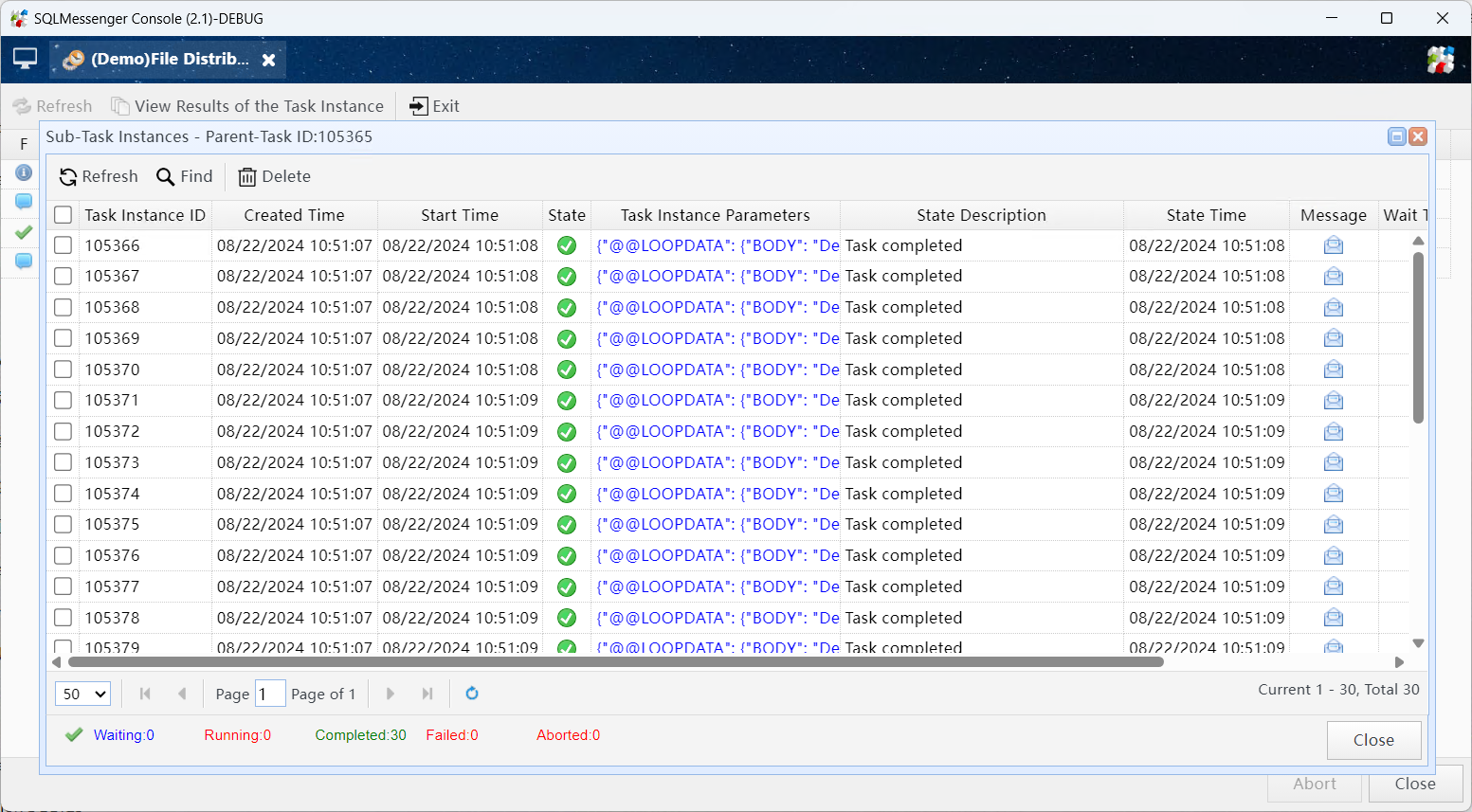Toggle the select-all header checkbox
This screenshot has height=812, width=1472.
point(64,215)
